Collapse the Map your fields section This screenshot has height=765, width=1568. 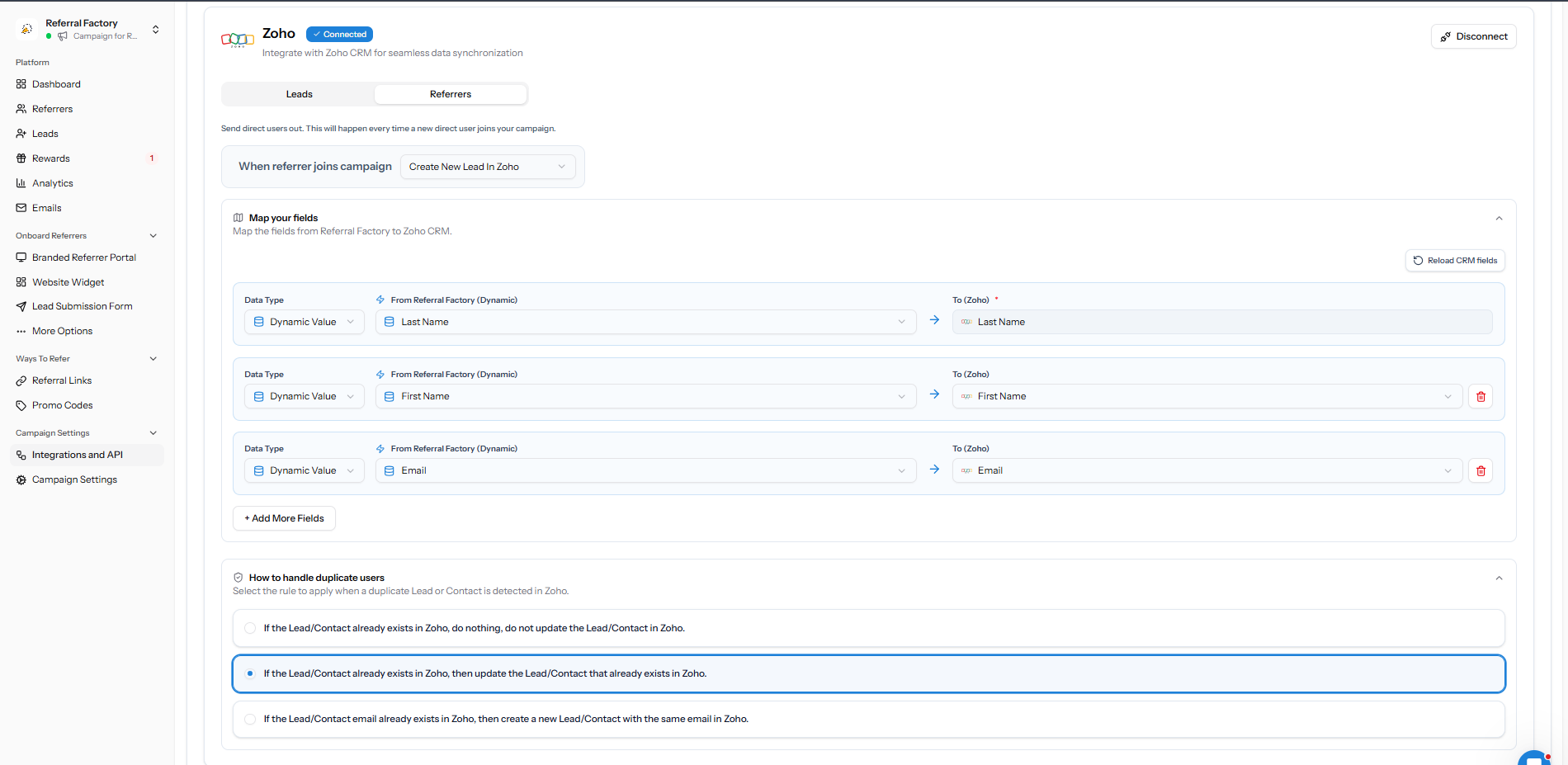(x=1499, y=219)
